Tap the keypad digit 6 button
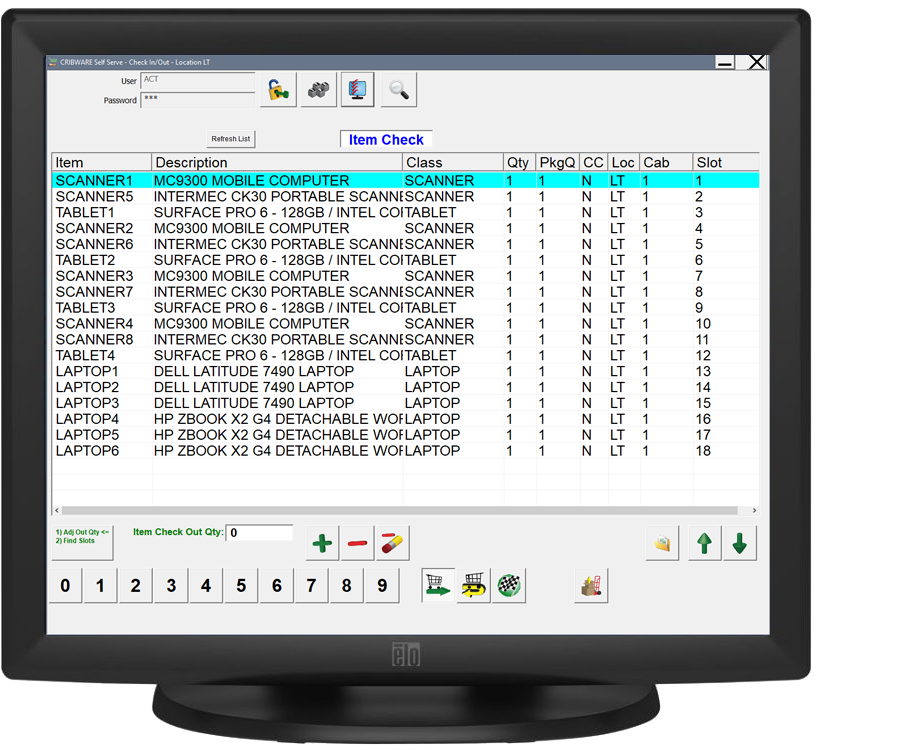The image size is (900, 750). (x=277, y=585)
